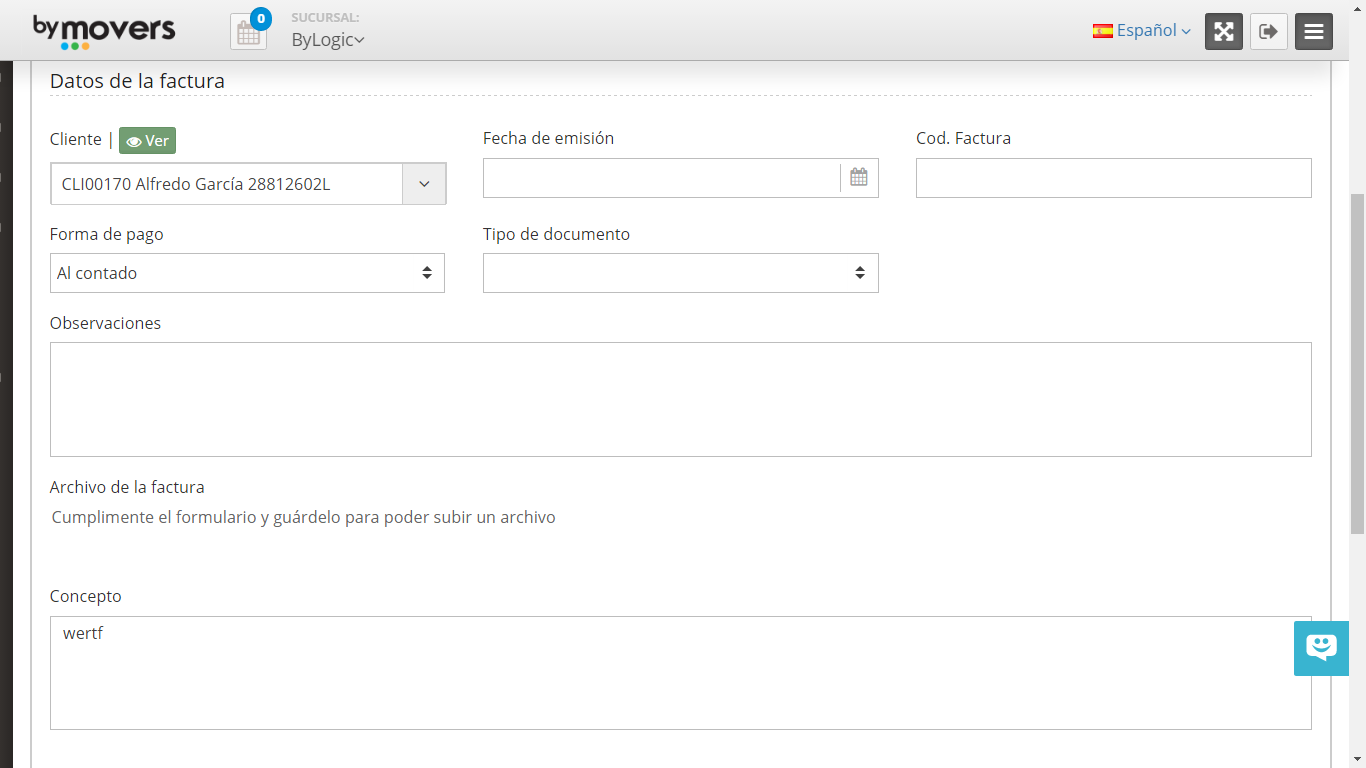Click the green Ver client button
The height and width of the screenshot is (768, 1366).
[147, 141]
